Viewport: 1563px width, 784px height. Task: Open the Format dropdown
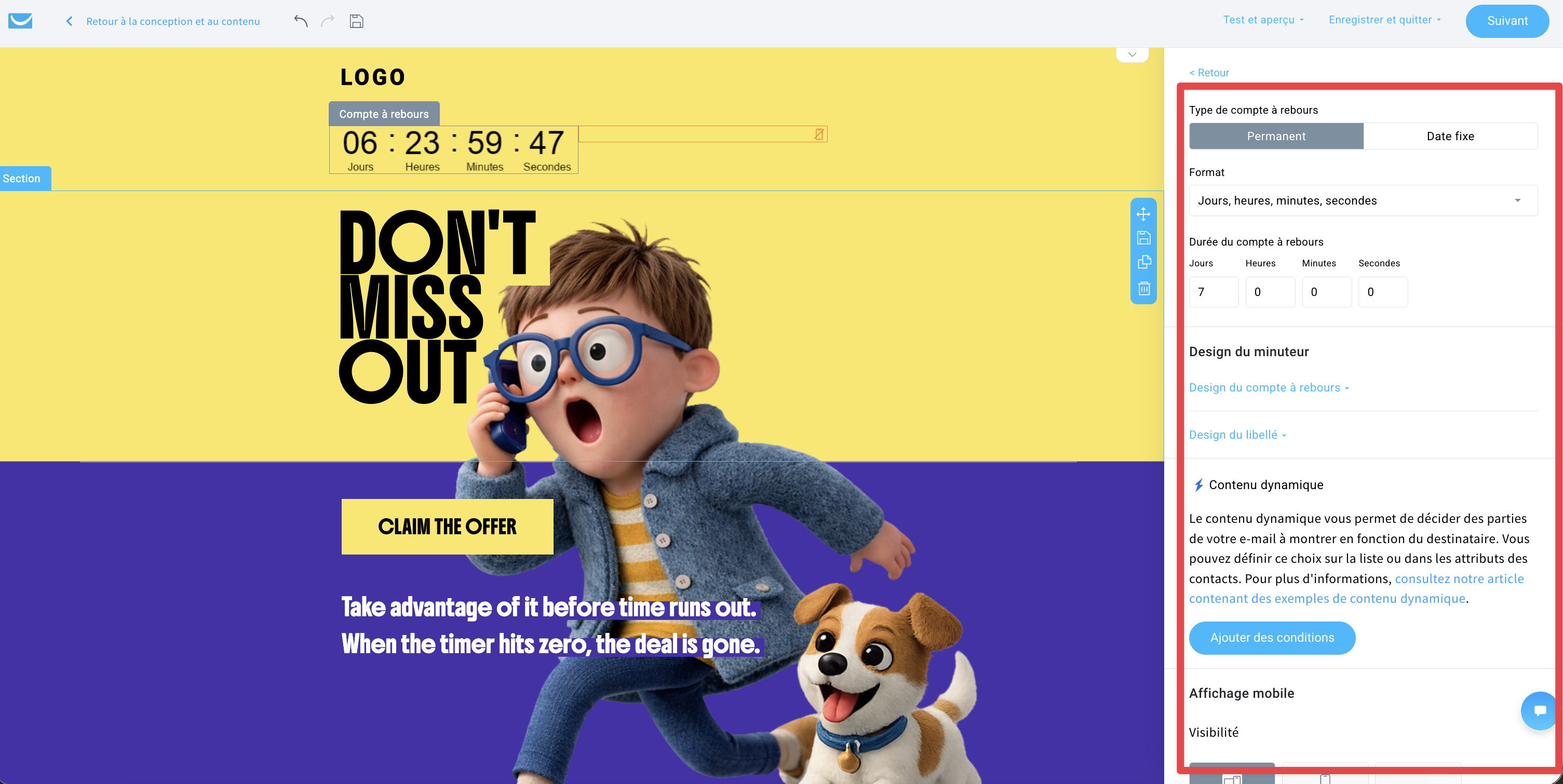pos(1363,200)
